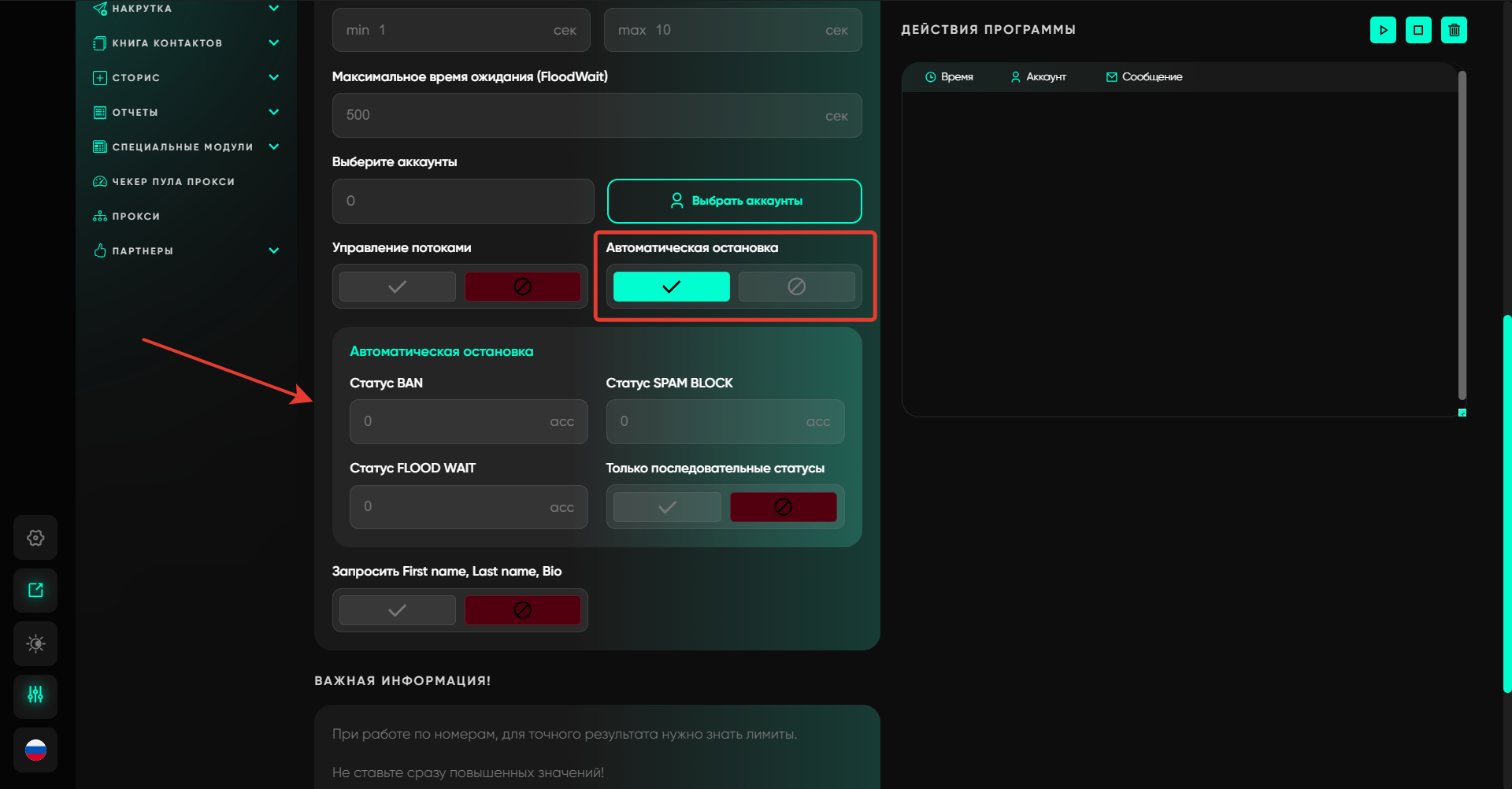Click the Выбрать аккаунты button
1512x789 pixels.
[734, 201]
